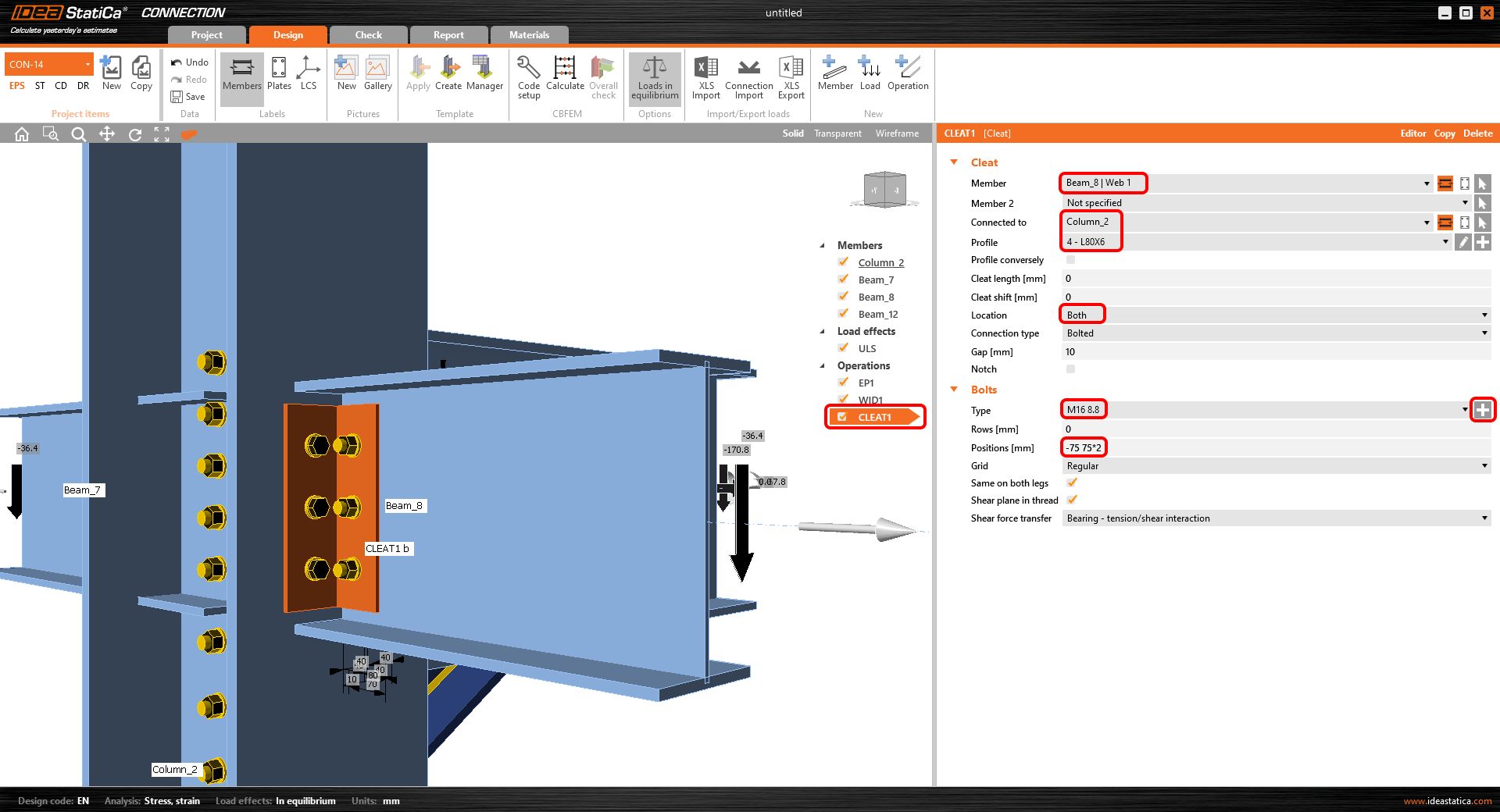The image size is (1500, 812).
Task: Switch to the Check tab
Action: (x=368, y=35)
